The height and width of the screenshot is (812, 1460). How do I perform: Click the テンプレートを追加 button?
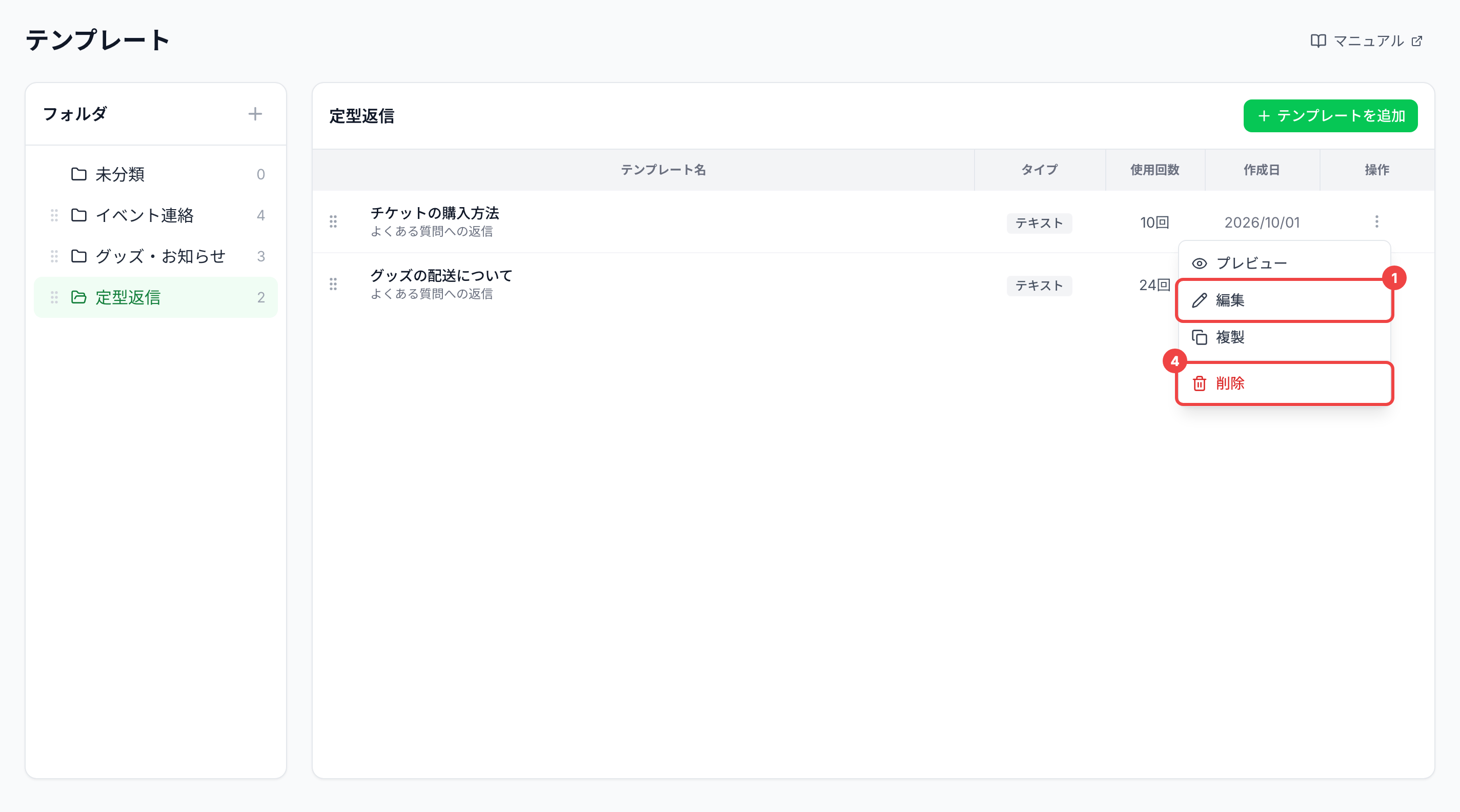1330,115
